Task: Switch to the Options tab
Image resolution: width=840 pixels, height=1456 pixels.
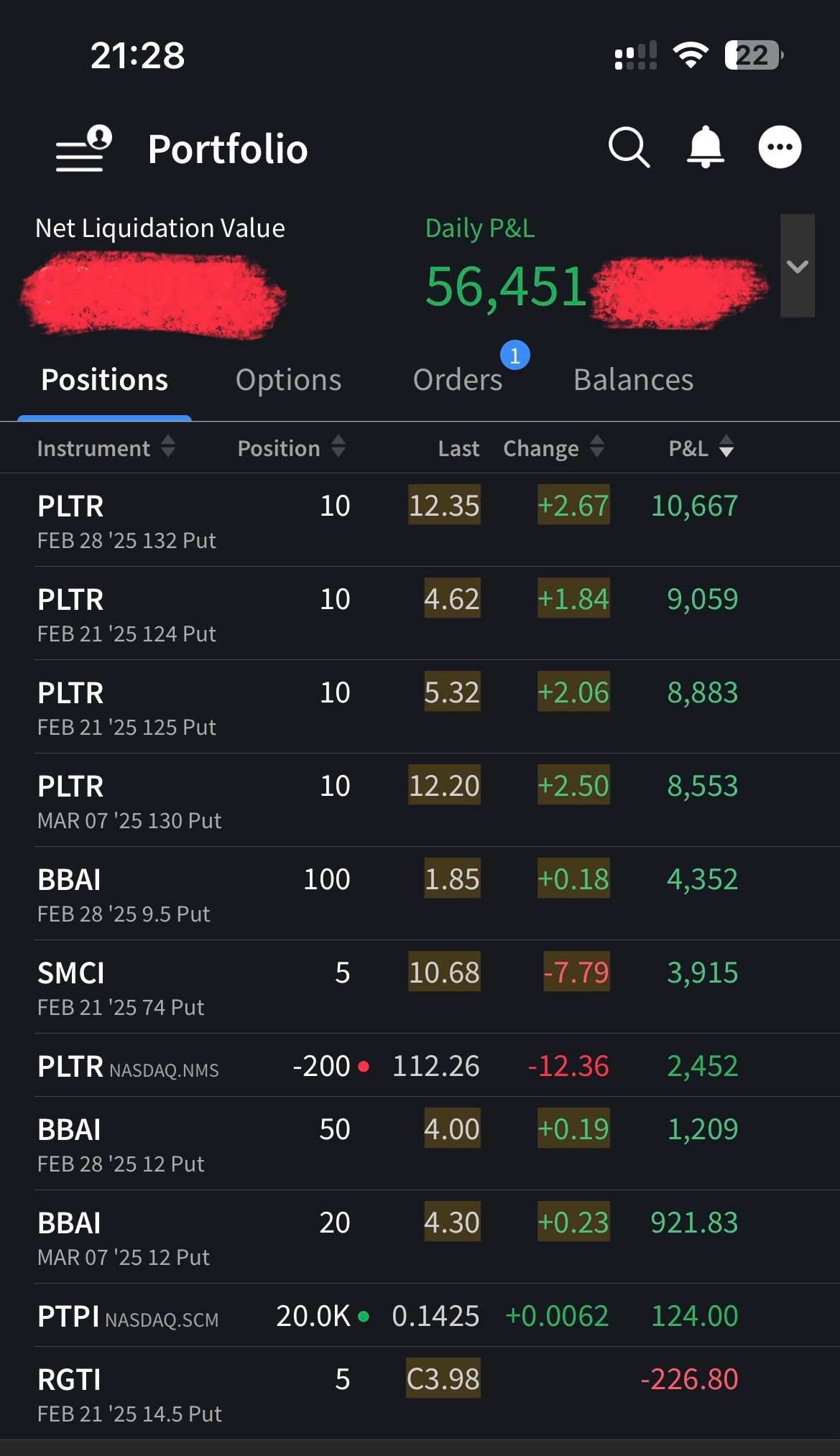Action: click(288, 380)
